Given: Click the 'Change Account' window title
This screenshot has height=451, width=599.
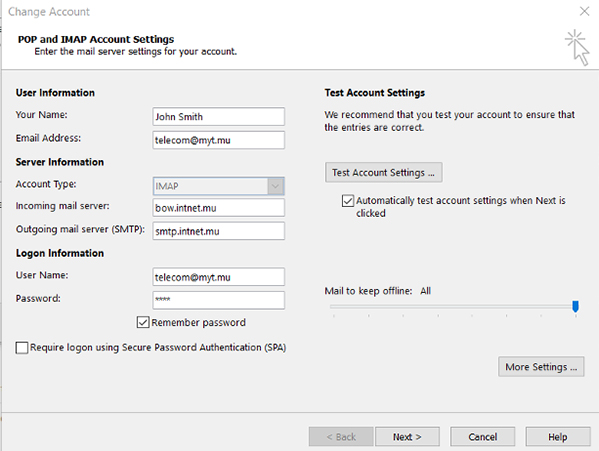Looking at the screenshot, I should tap(49, 12).
